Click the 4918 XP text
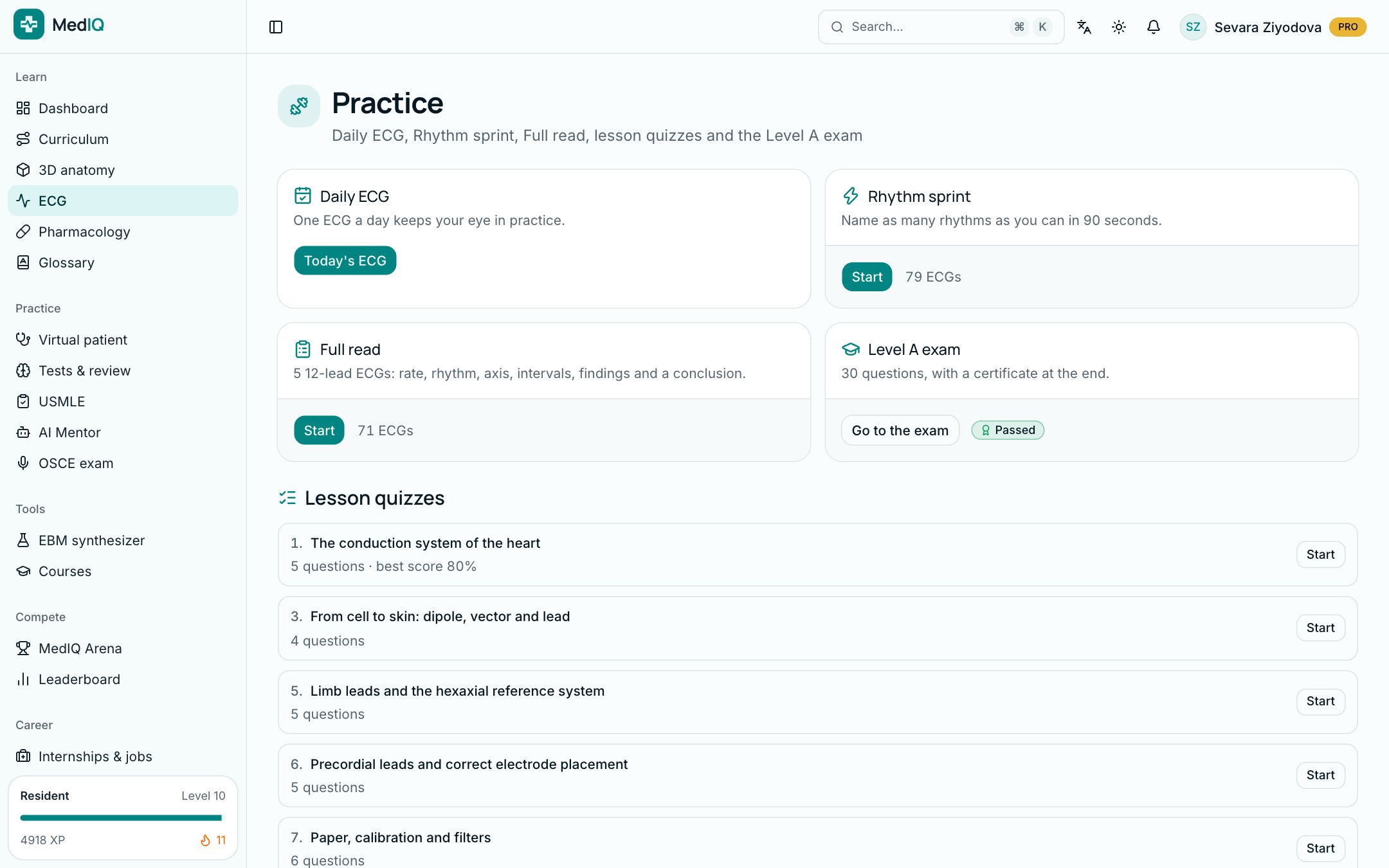The height and width of the screenshot is (868, 1389). [42, 840]
